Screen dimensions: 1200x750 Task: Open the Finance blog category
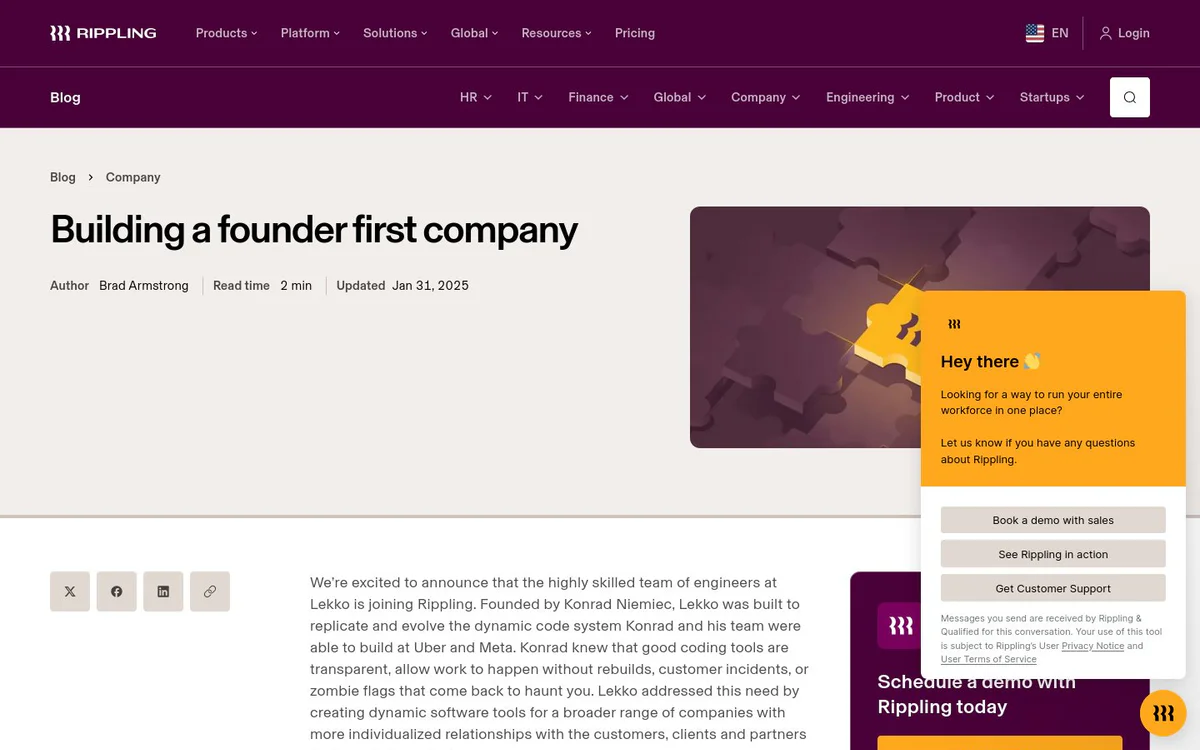tap(598, 97)
